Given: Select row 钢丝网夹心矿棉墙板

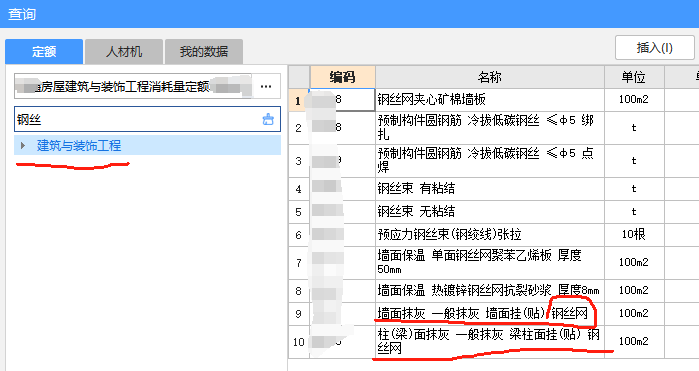Looking at the screenshot, I should [490, 99].
